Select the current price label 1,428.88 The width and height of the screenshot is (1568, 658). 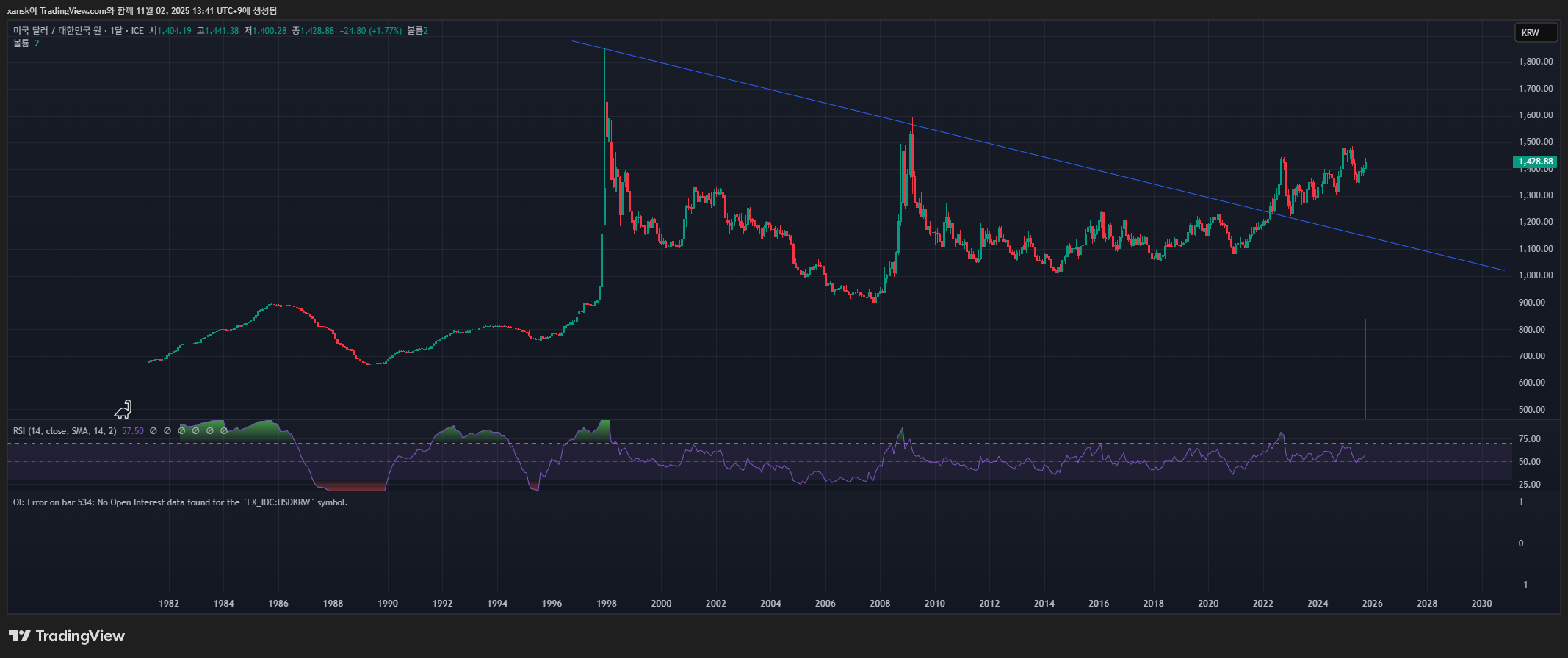tap(1535, 162)
